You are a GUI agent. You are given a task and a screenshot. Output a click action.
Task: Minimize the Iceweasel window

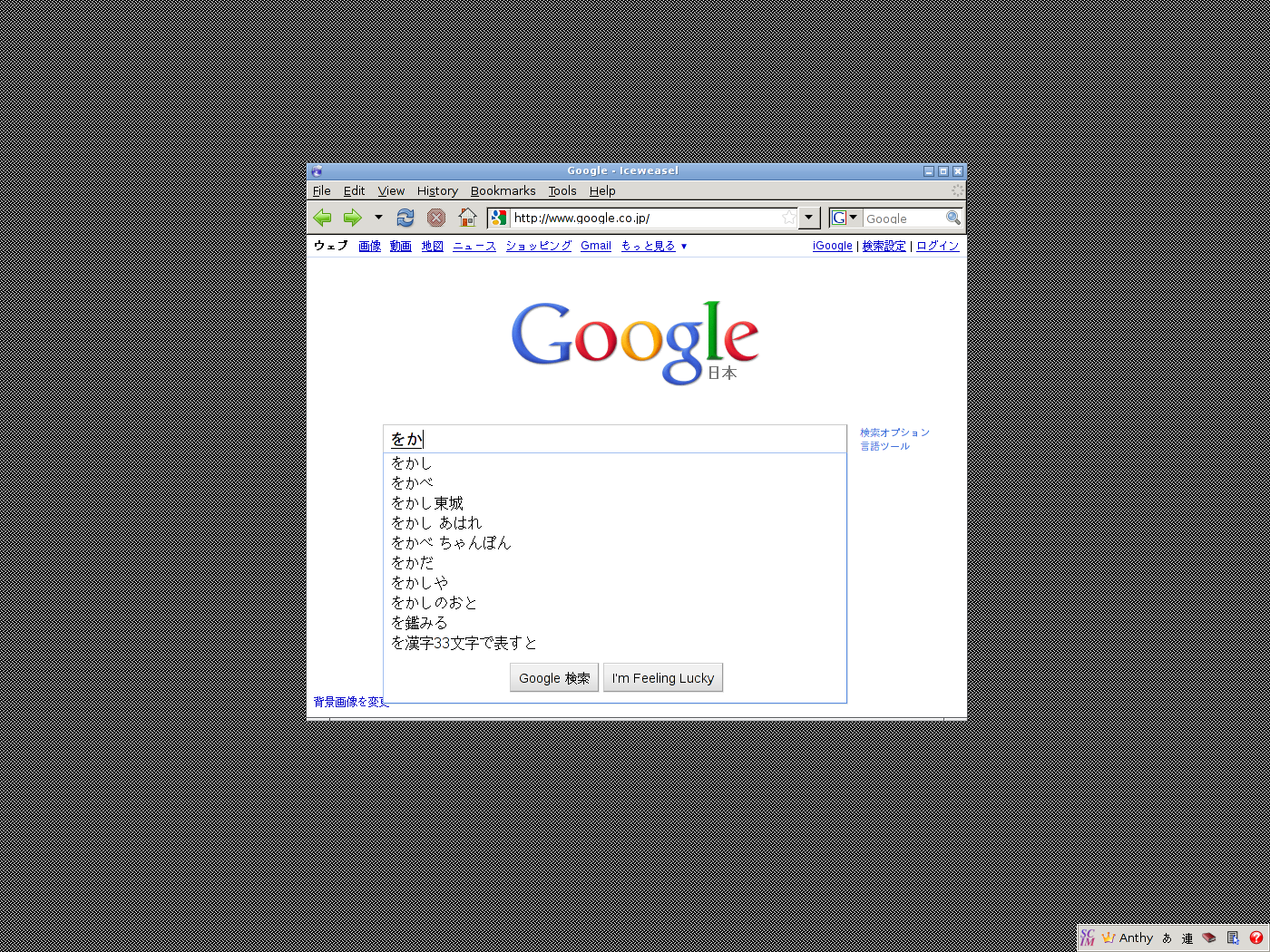tap(929, 170)
